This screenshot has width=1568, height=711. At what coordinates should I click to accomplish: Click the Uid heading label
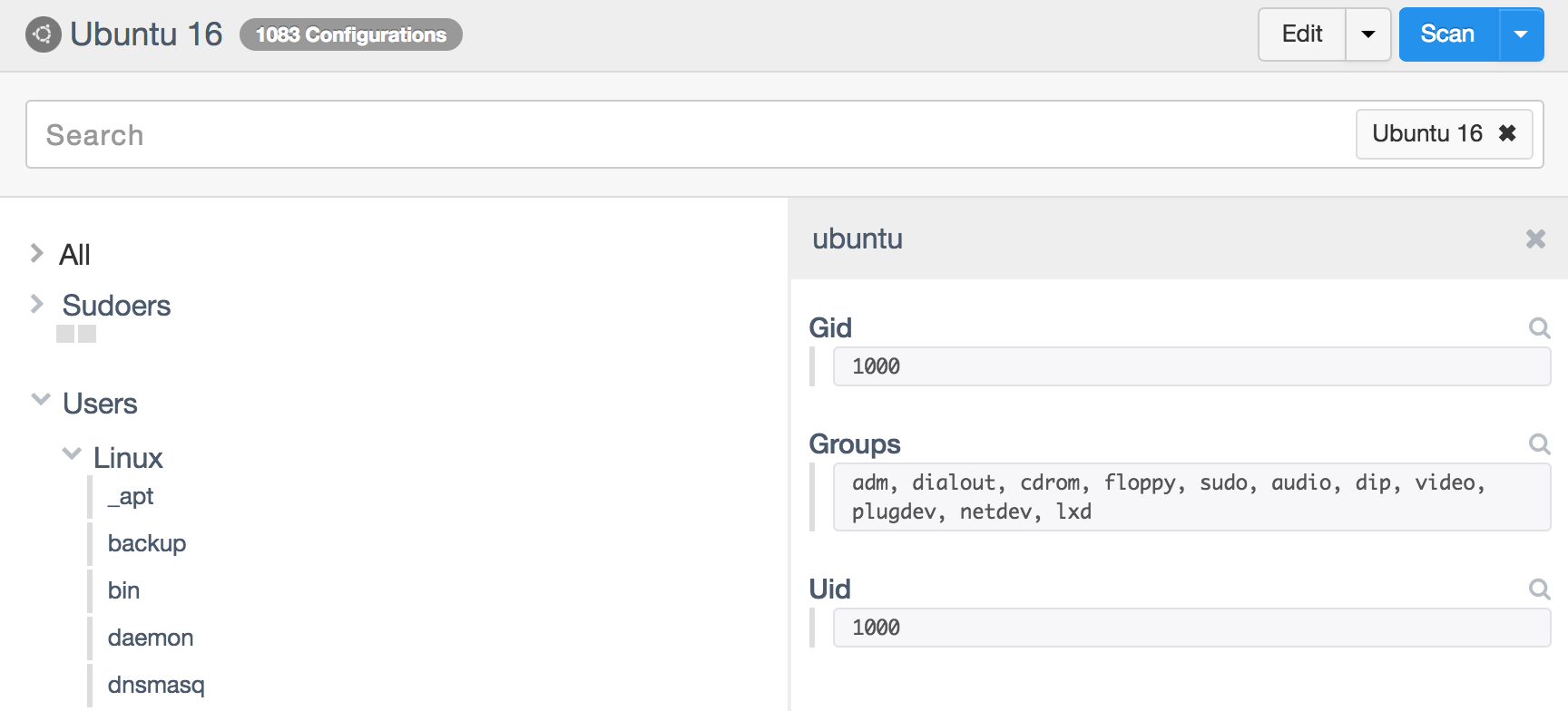[829, 589]
